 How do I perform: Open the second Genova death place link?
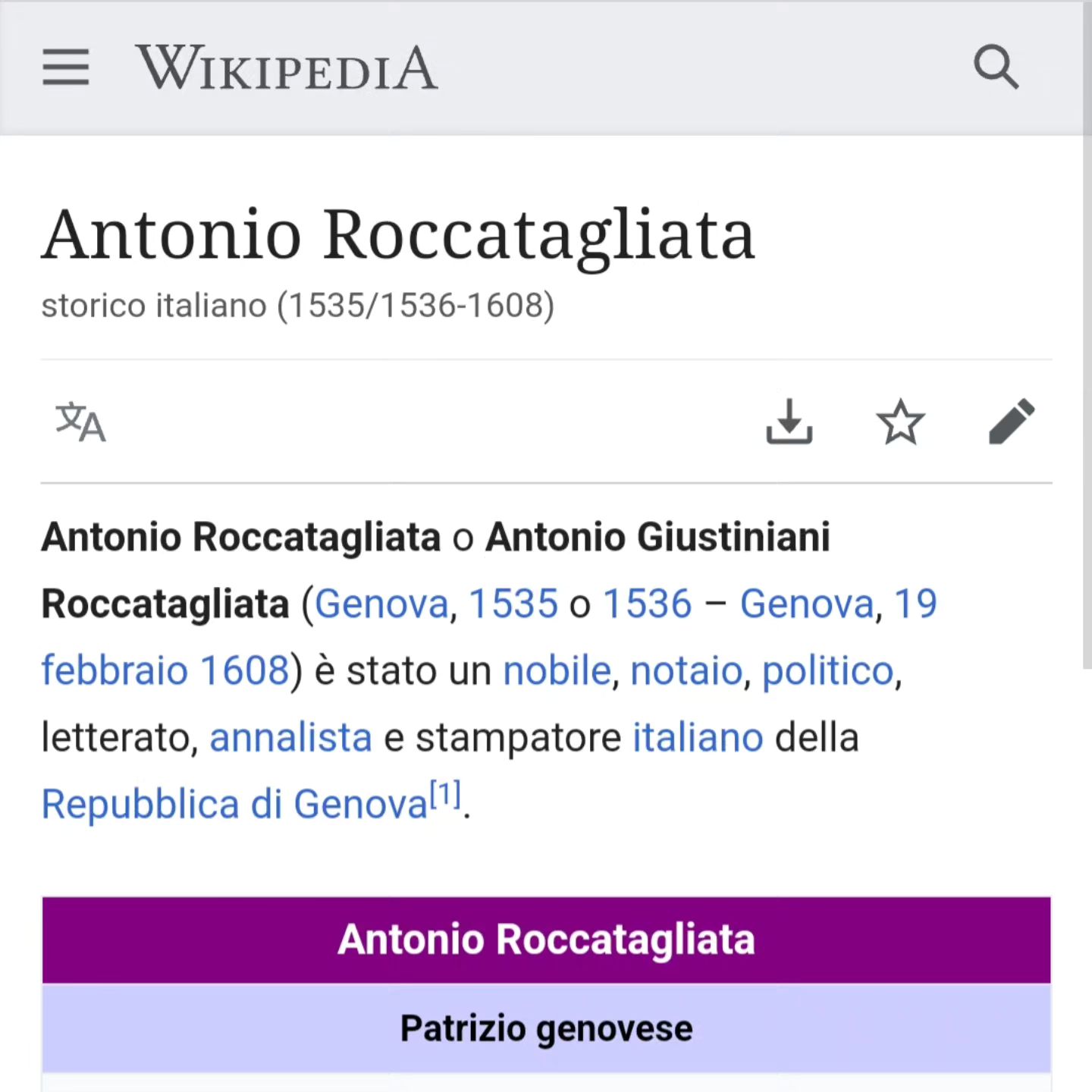coord(808,604)
